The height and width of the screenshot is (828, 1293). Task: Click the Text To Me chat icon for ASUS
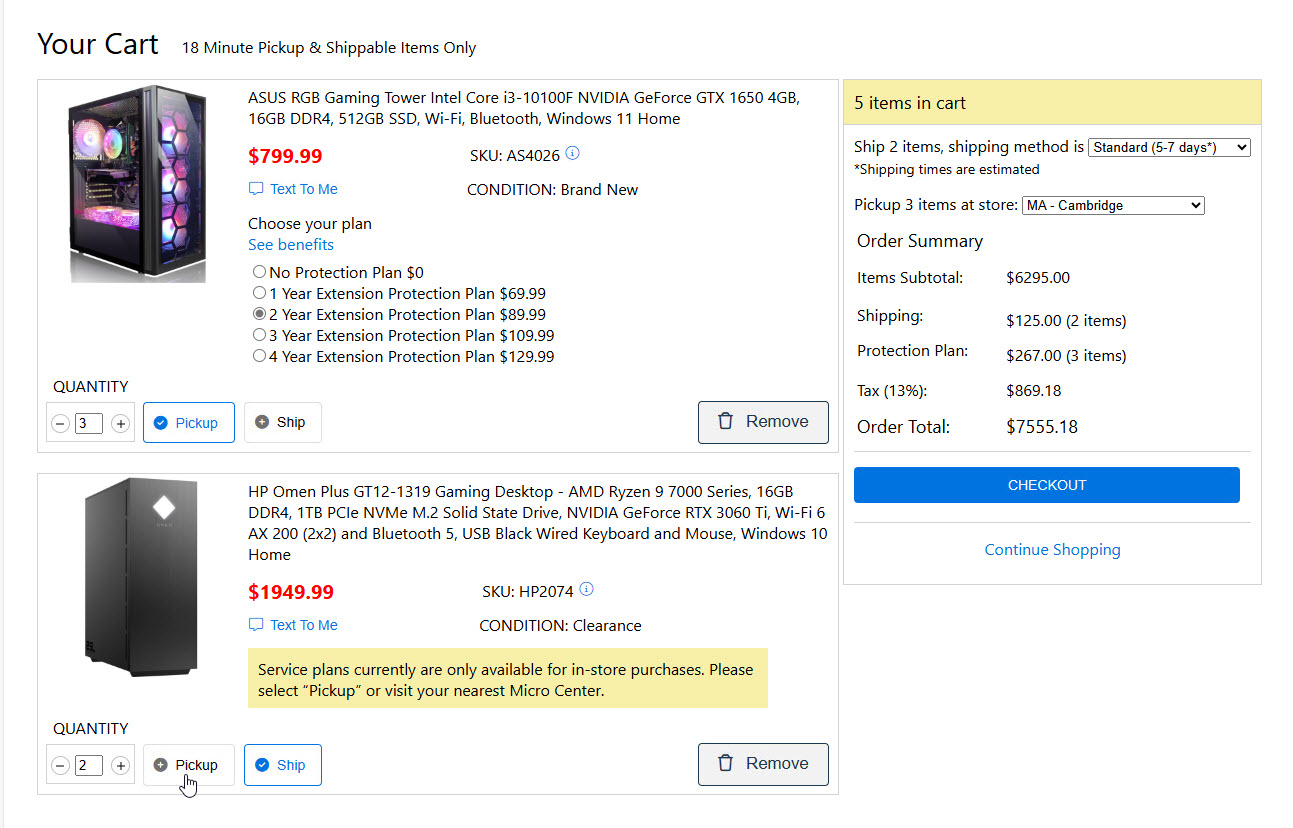(256, 189)
